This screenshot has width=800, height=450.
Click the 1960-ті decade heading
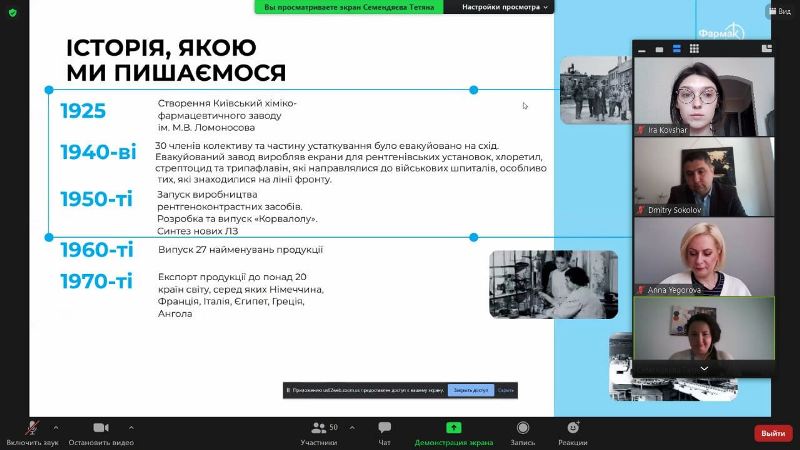(97, 250)
